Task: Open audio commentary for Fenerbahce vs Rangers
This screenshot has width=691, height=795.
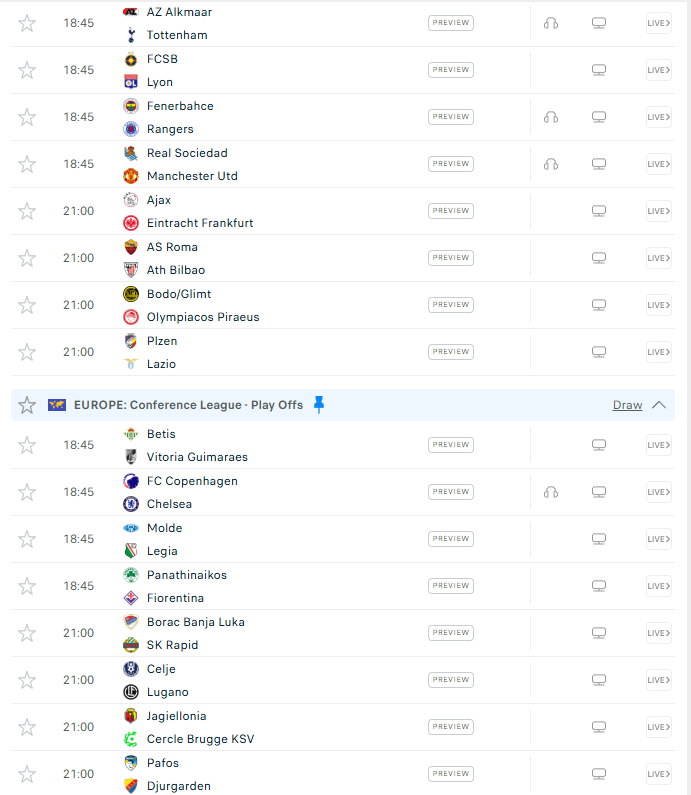Action: coord(551,117)
